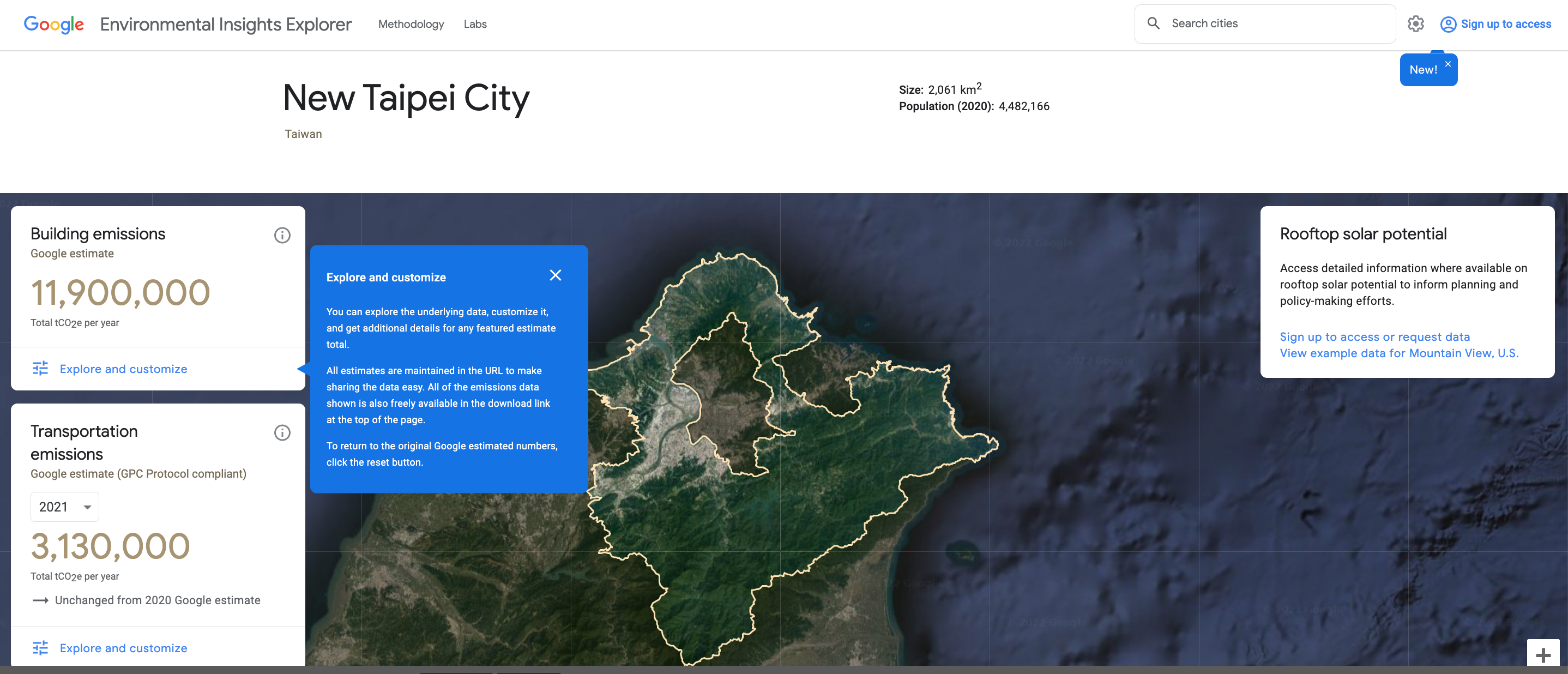Screen dimensions: 1568x674
Task: Dismiss the New! badge with its X
Action: tap(1448, 64)
